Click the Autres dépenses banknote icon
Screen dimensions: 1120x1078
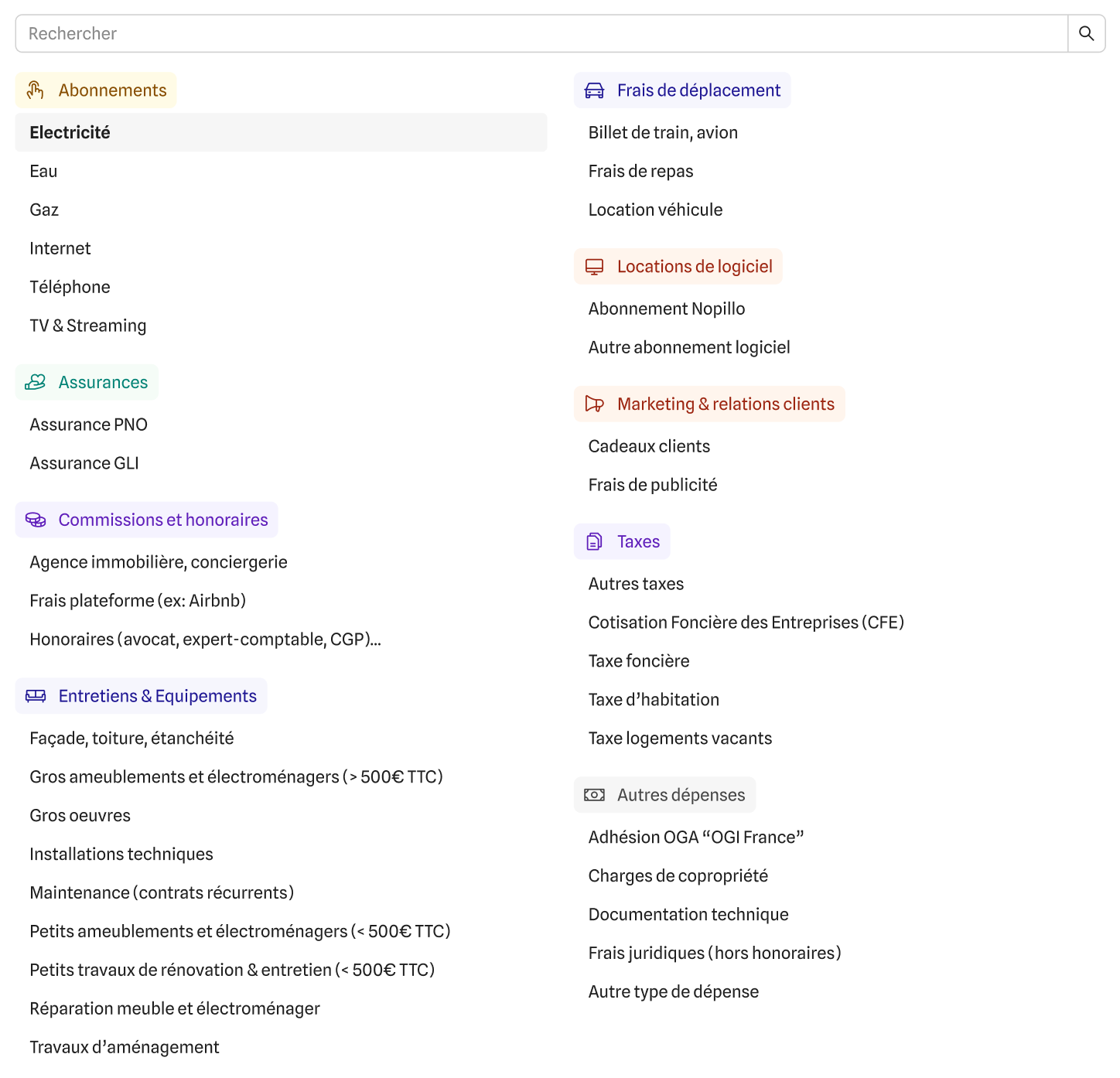[x=594, y=796]
